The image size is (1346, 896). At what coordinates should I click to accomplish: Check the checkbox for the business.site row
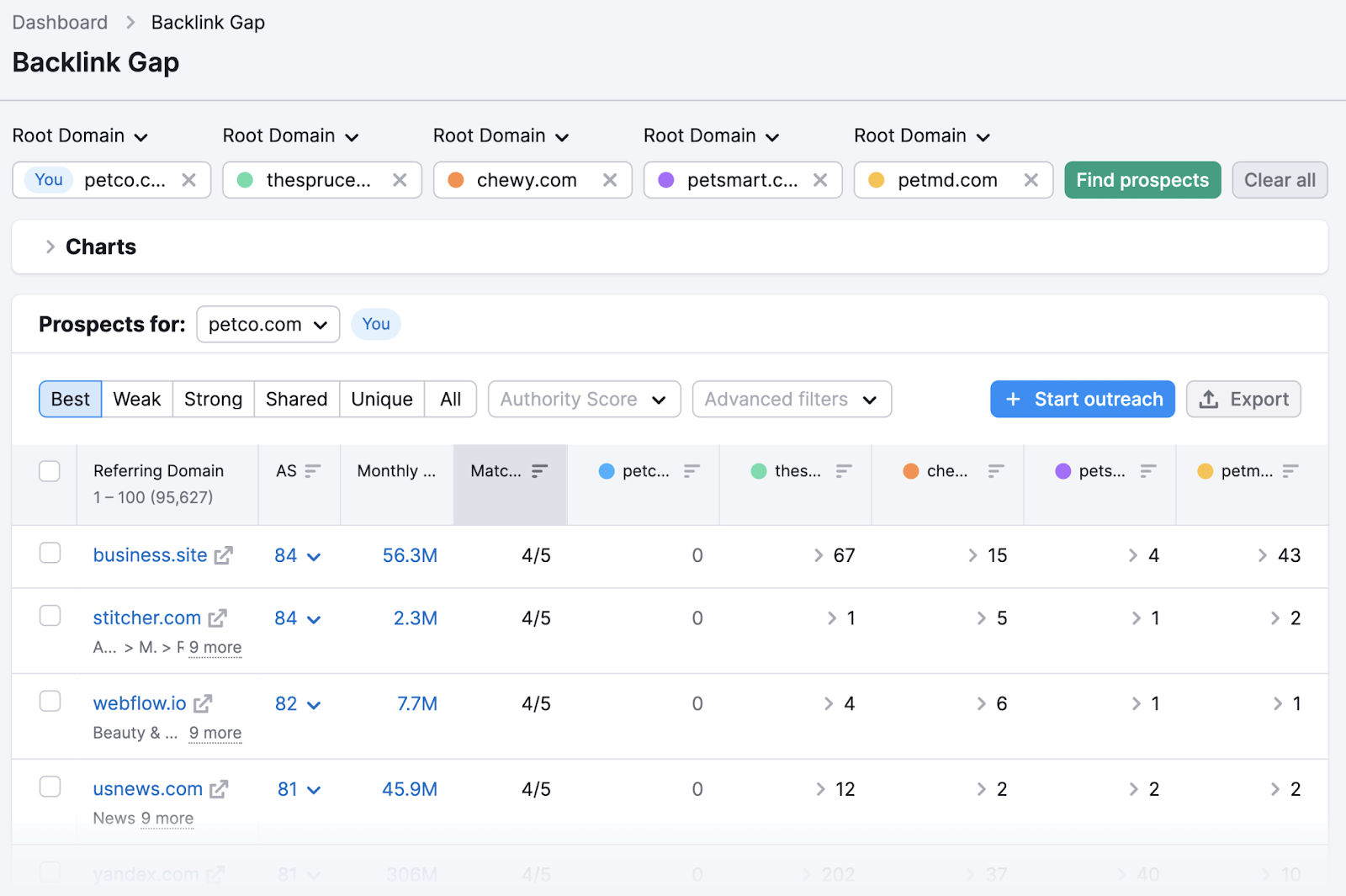click(x=50, y=554)
